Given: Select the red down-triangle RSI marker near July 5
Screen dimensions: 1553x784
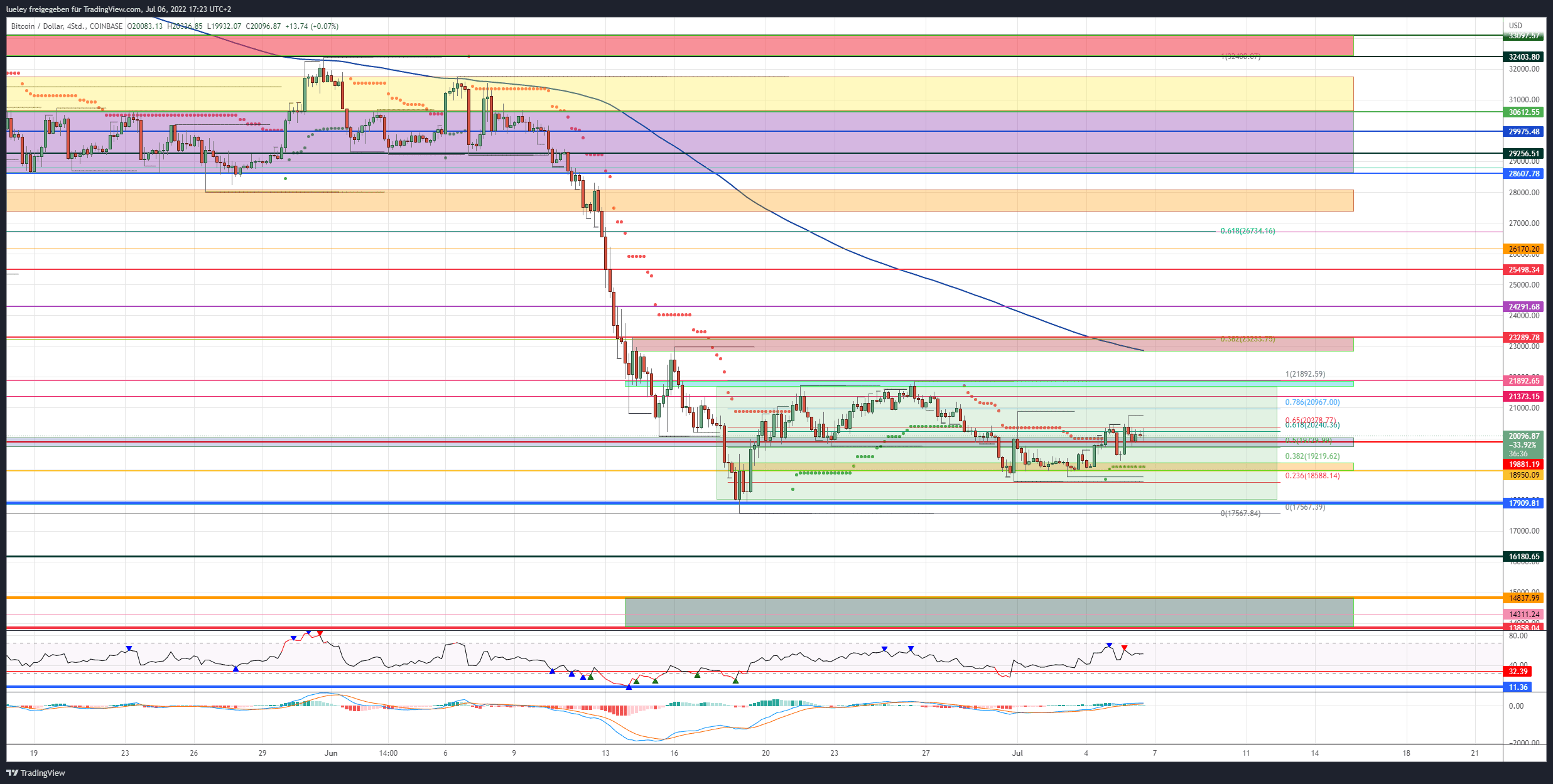Looking at the screenshot, I should (1124, 647).
